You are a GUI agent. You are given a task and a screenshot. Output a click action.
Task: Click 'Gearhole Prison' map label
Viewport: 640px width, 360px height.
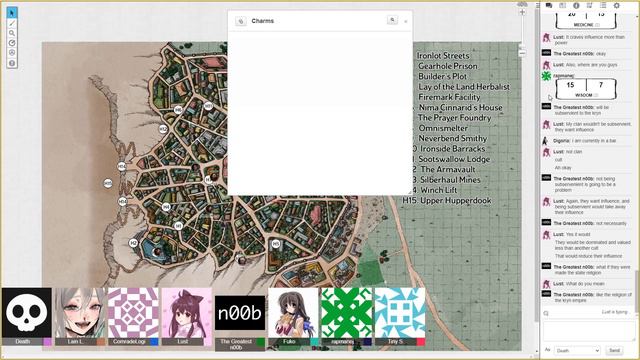(448, 66)
